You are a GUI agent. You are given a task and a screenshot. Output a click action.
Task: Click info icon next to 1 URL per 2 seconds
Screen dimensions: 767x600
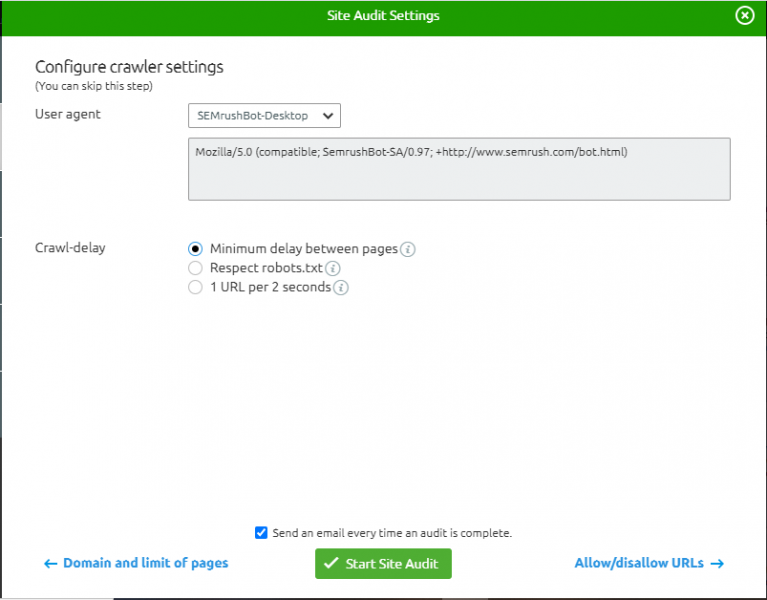(x=340, y=288)
